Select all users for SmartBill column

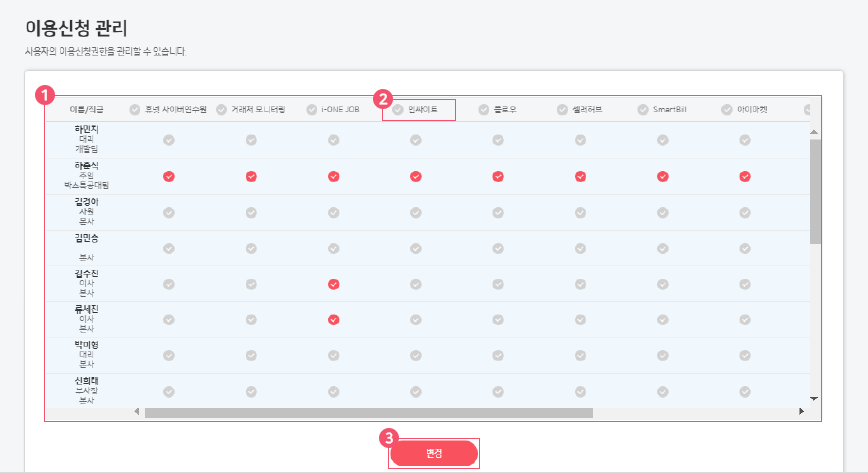(642, 109)
